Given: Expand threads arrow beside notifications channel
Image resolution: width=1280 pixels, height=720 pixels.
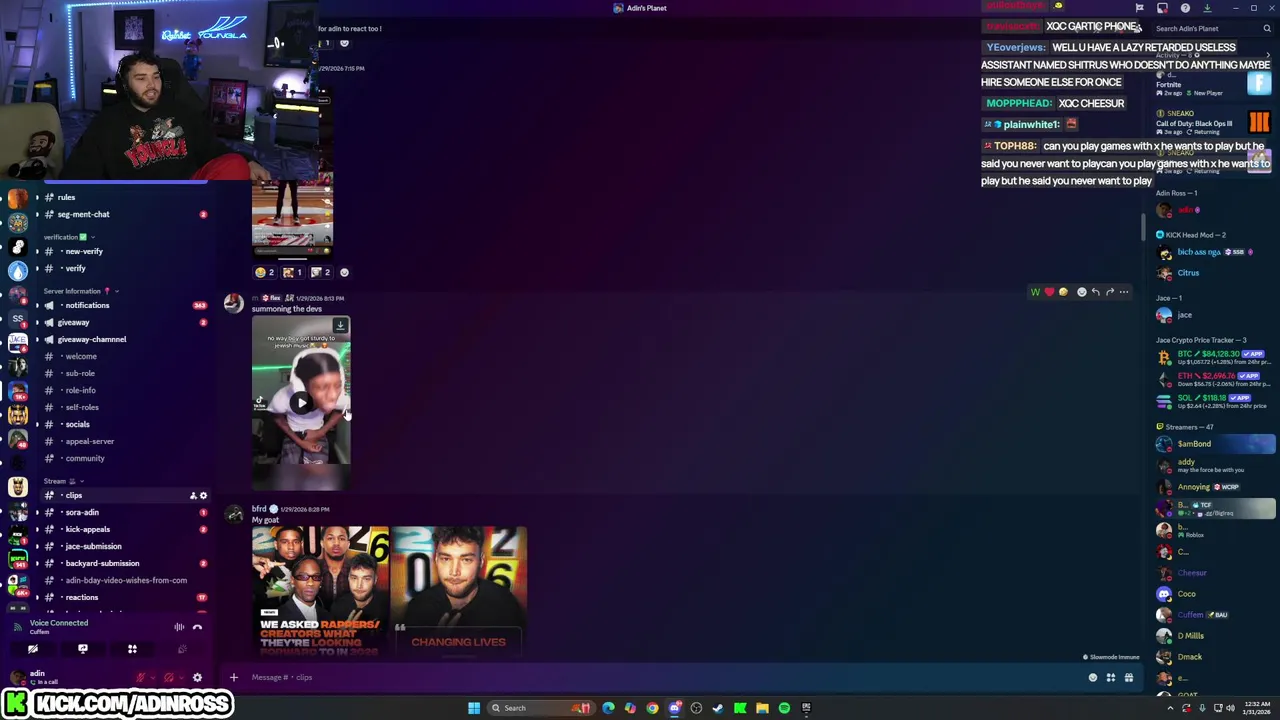Looking at the screenshot, I should 37,305.
